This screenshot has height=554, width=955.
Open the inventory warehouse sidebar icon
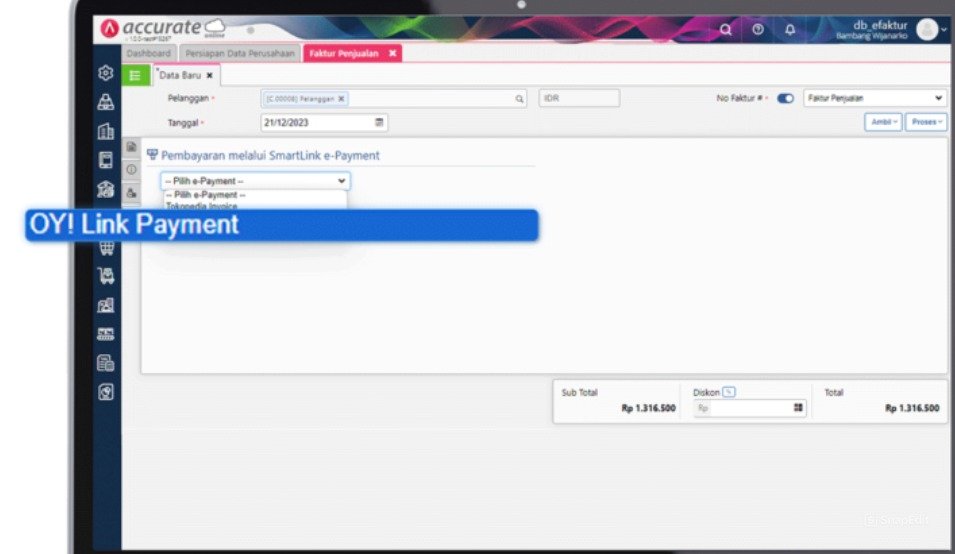point(105,305)
